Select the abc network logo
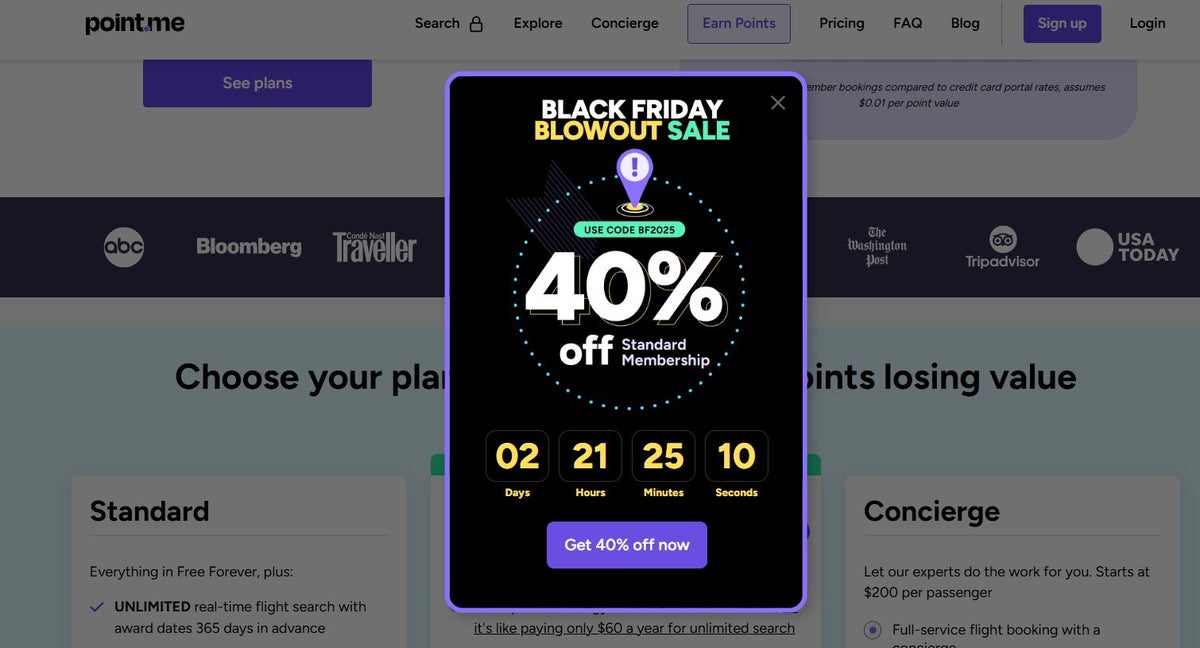 pyautogui.click(x=123, y=247)
